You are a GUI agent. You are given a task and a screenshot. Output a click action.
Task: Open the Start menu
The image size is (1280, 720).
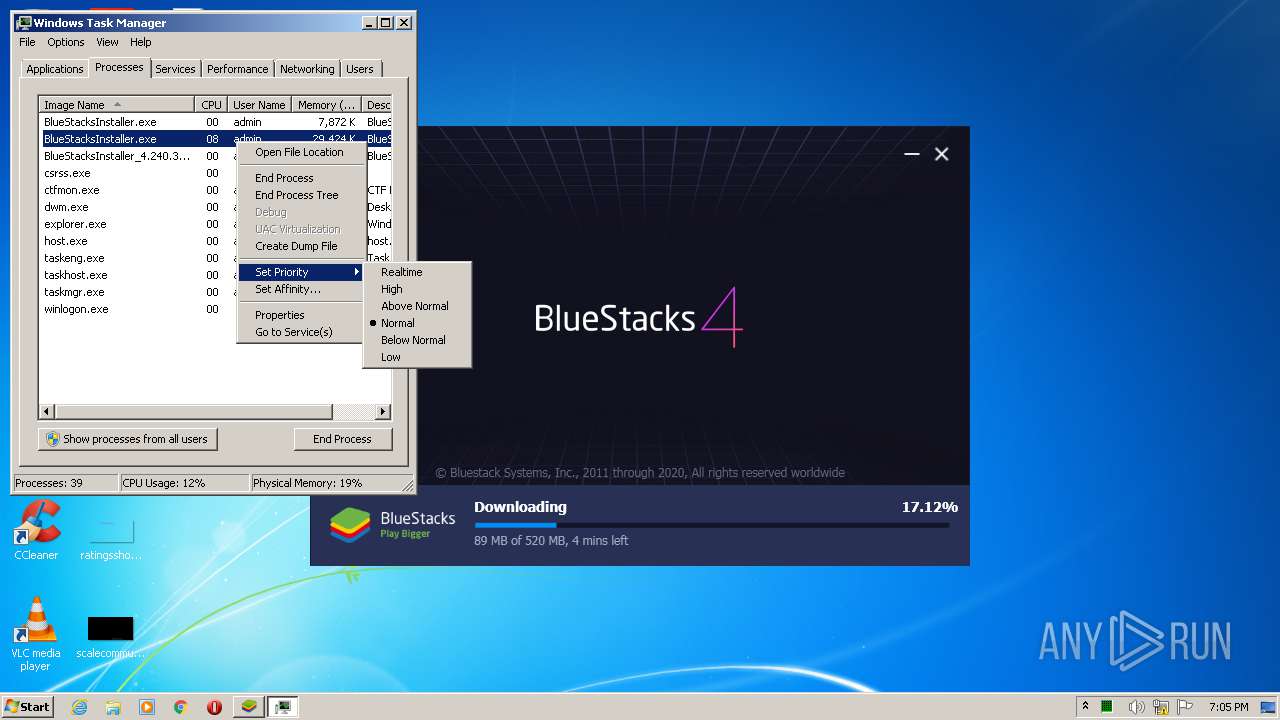[27, 707]
